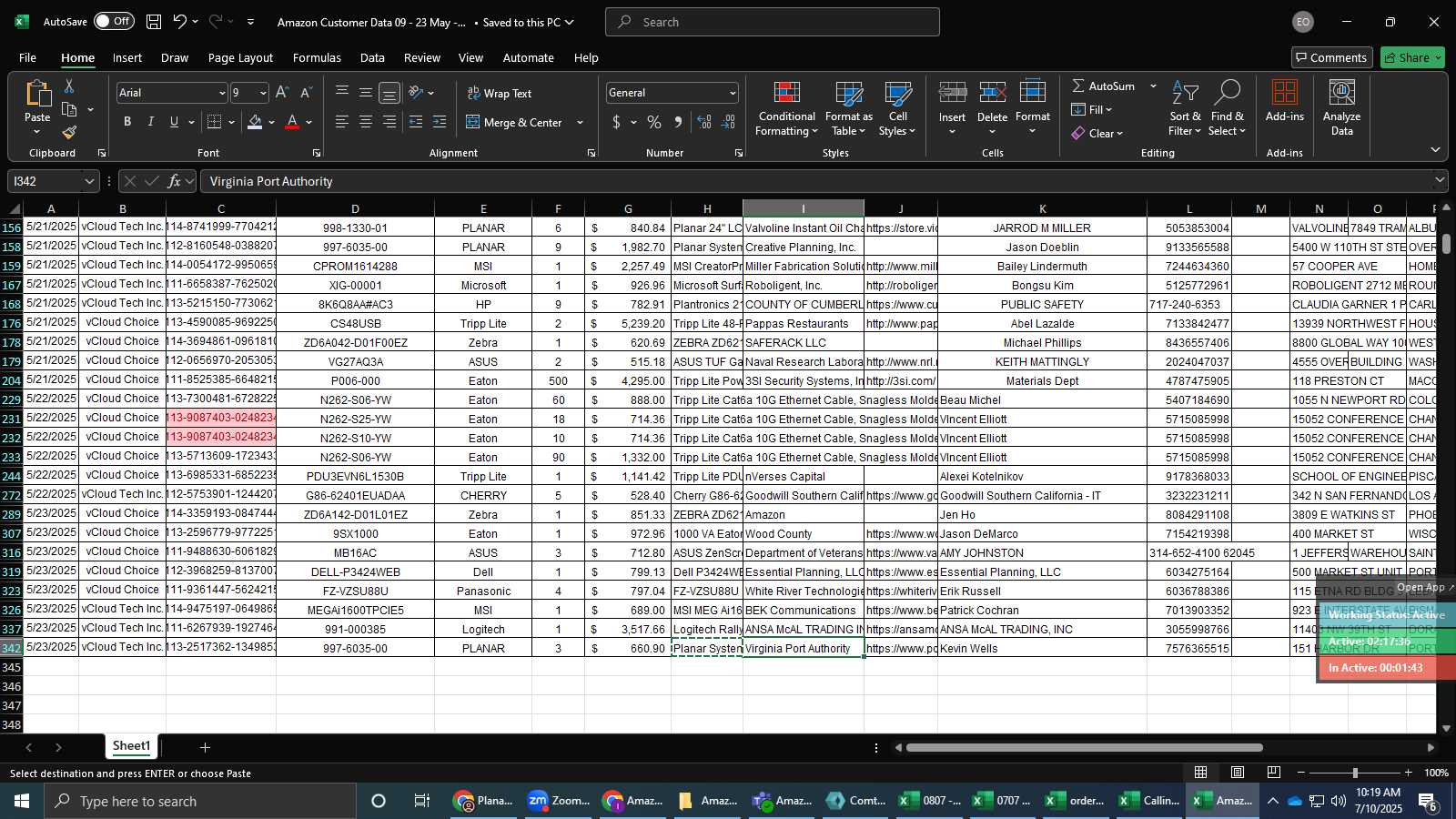1456x819 pixels.
Task: Click the Decrease Indent icon
Action: [x=416, y=122]
